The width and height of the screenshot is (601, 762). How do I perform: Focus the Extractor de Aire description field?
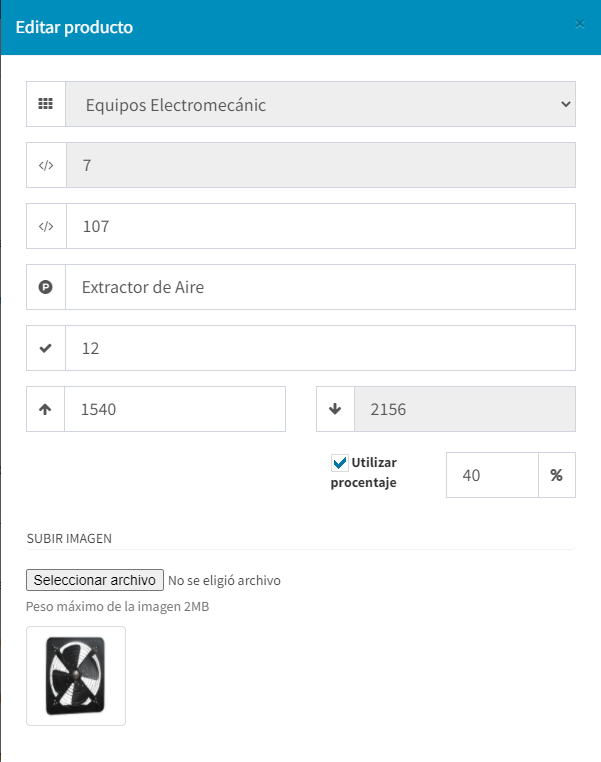coord(320,287)
